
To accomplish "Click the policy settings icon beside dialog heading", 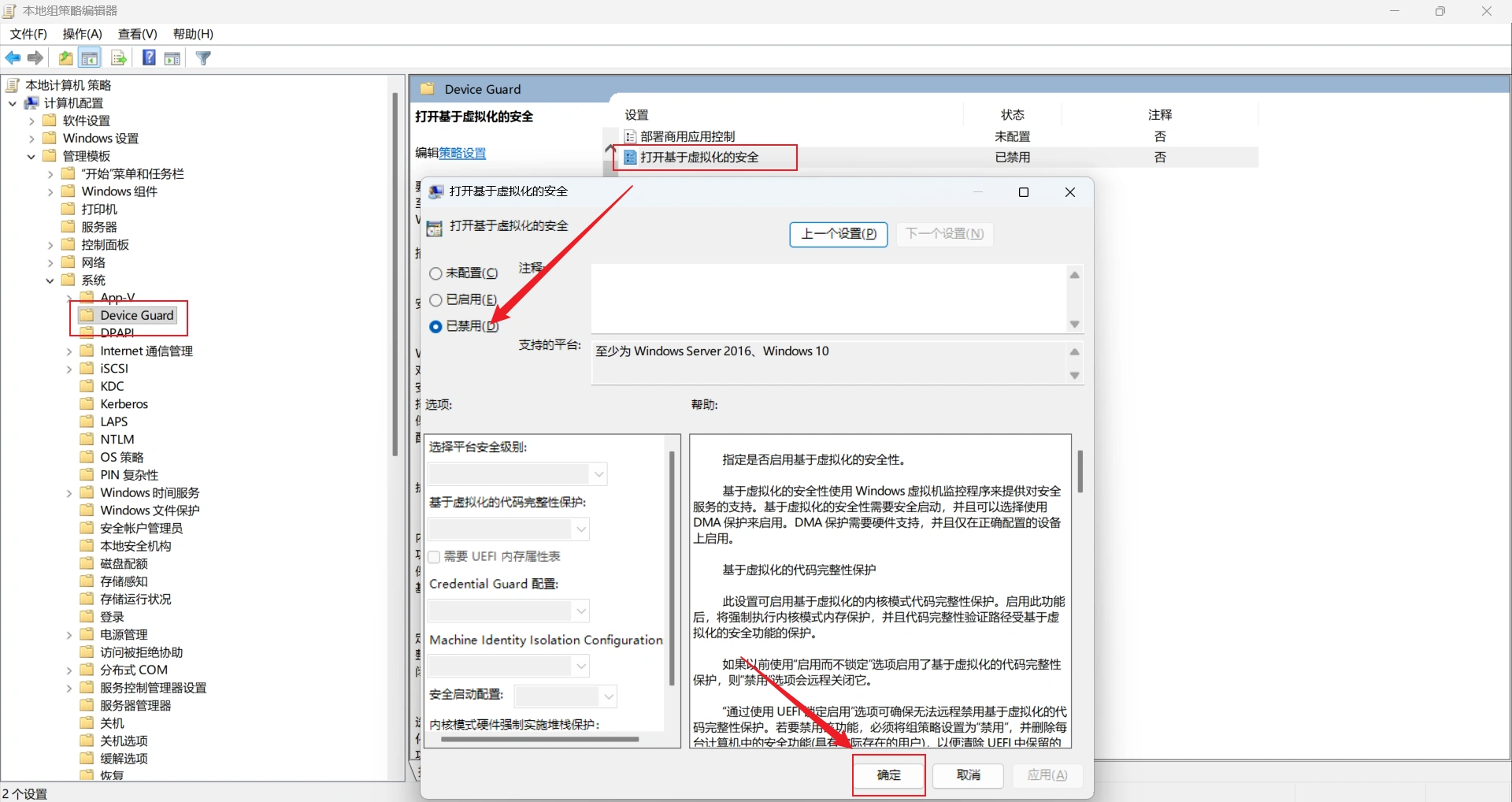I will (x=434, y=228).
